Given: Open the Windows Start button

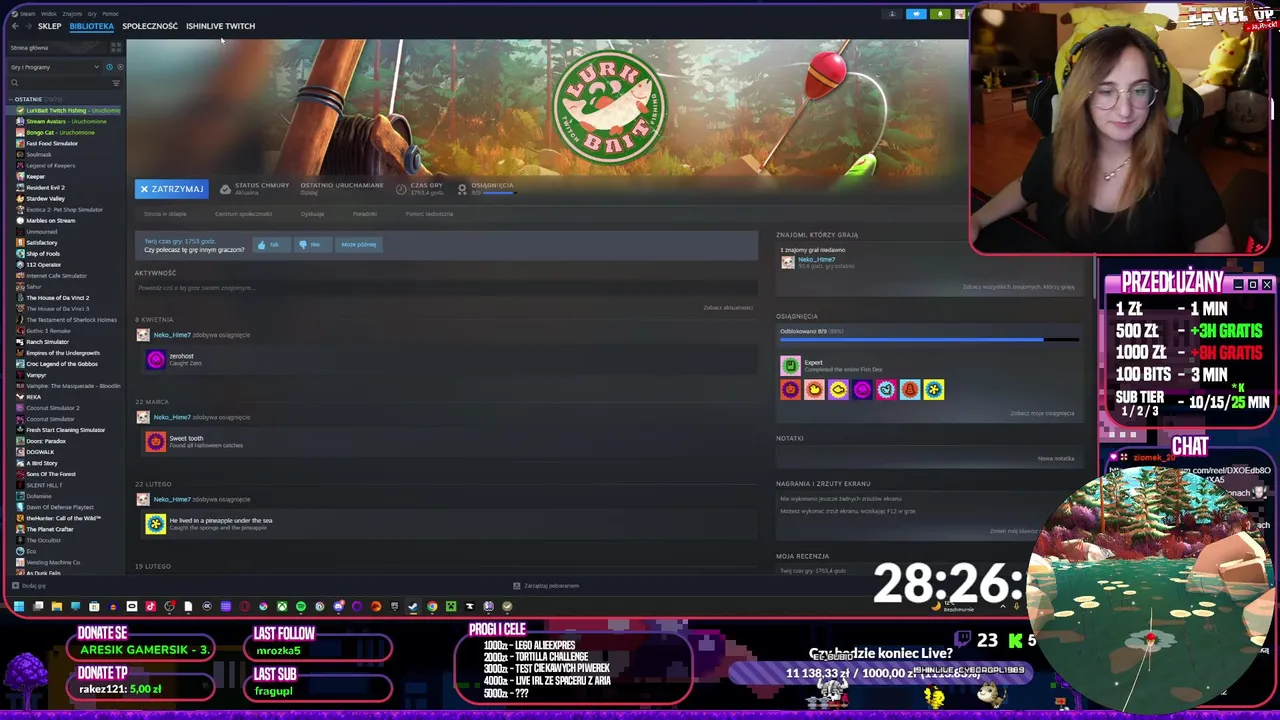Looking at the screenshot, I should (x=19, y=606).
